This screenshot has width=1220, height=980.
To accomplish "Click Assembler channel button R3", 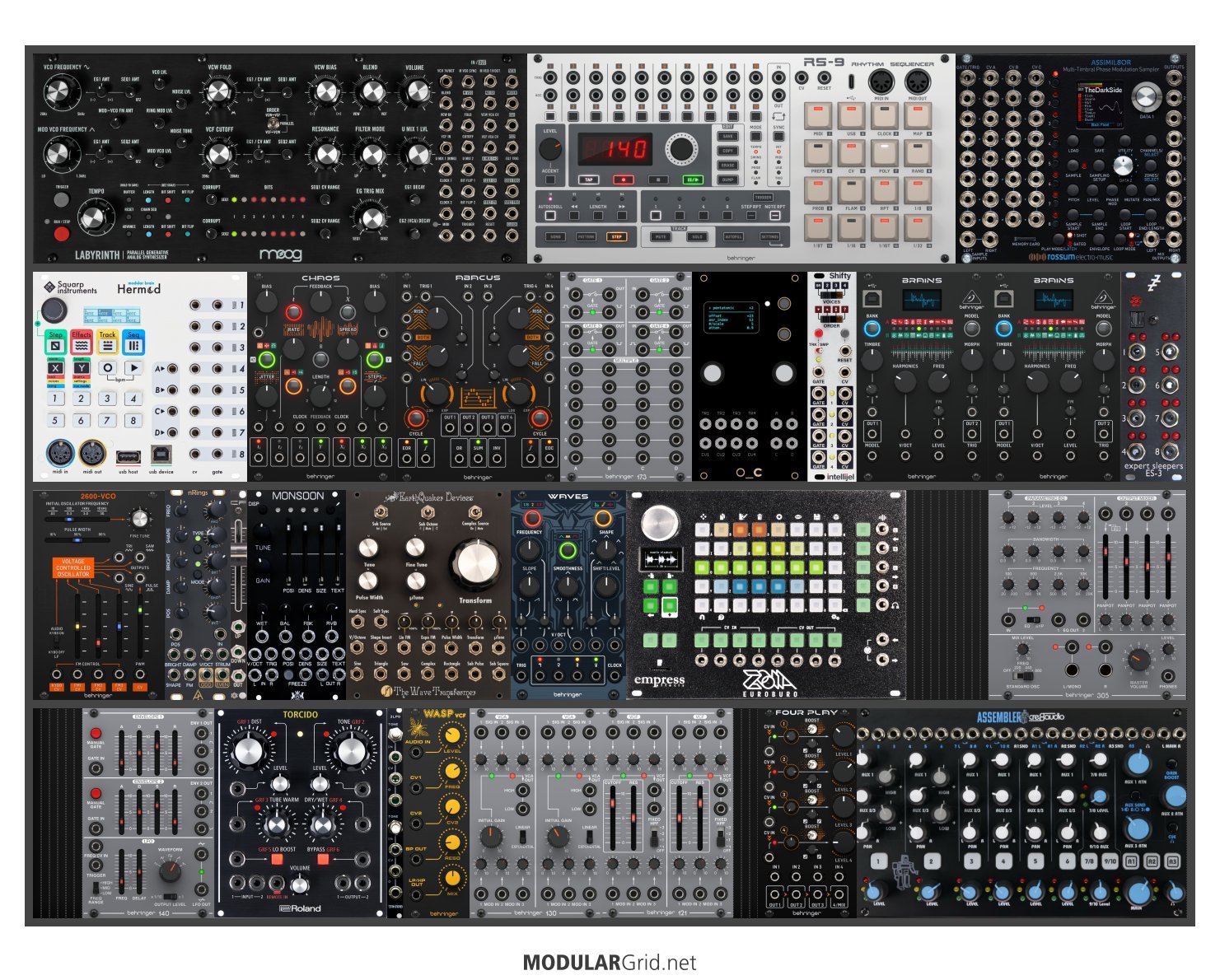I will [x=1172, y=861].
